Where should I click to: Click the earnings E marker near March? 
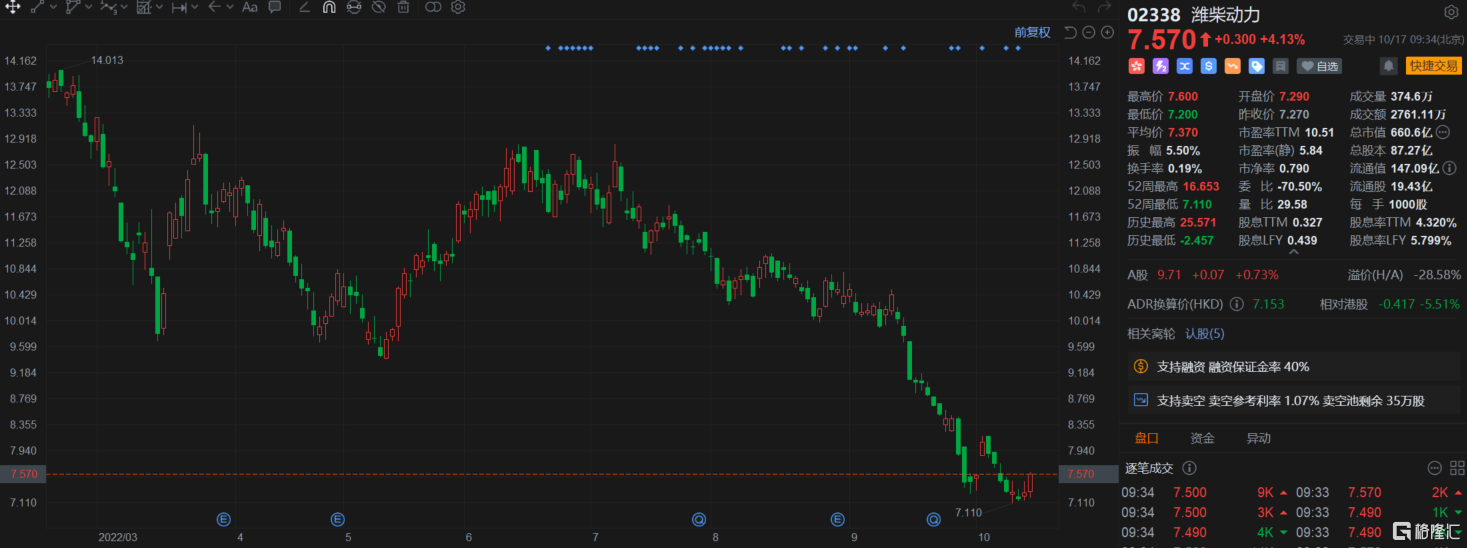pos(224,519)
